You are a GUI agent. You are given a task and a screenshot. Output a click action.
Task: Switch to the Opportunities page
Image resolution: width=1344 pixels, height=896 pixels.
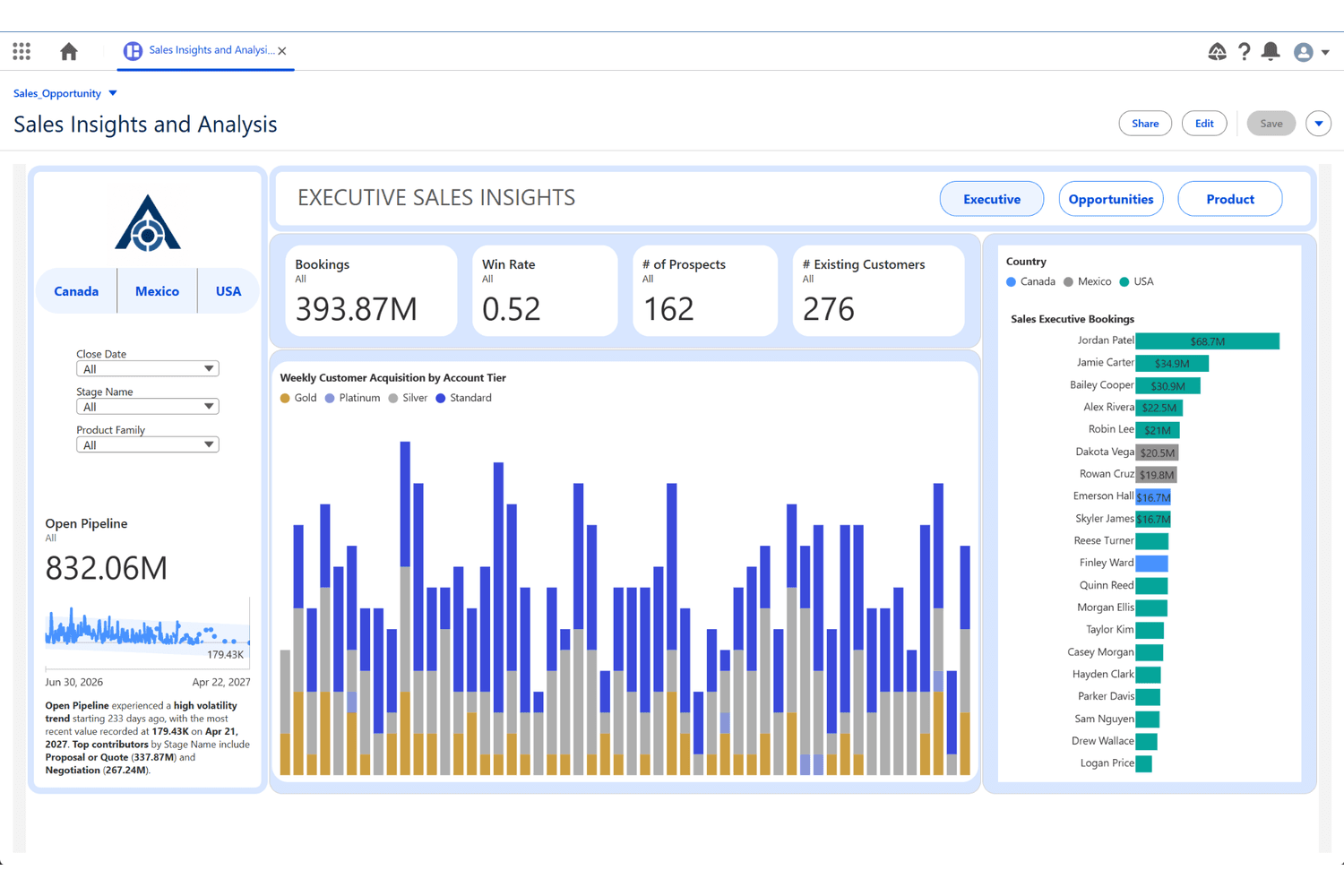point(1111,199)
